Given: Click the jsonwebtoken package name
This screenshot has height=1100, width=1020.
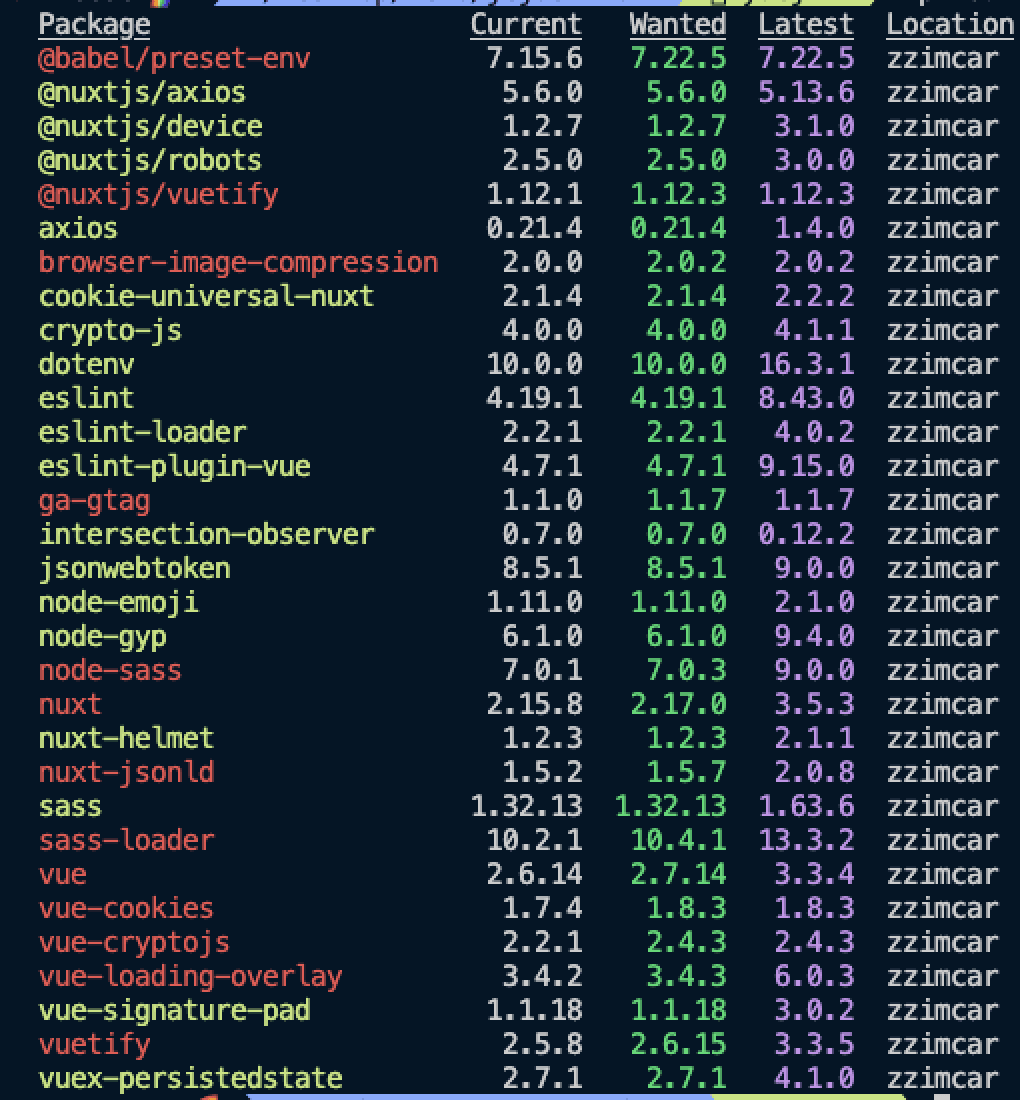Looking at the screenshot, I should pyautogui.click(x=134, y=568).
